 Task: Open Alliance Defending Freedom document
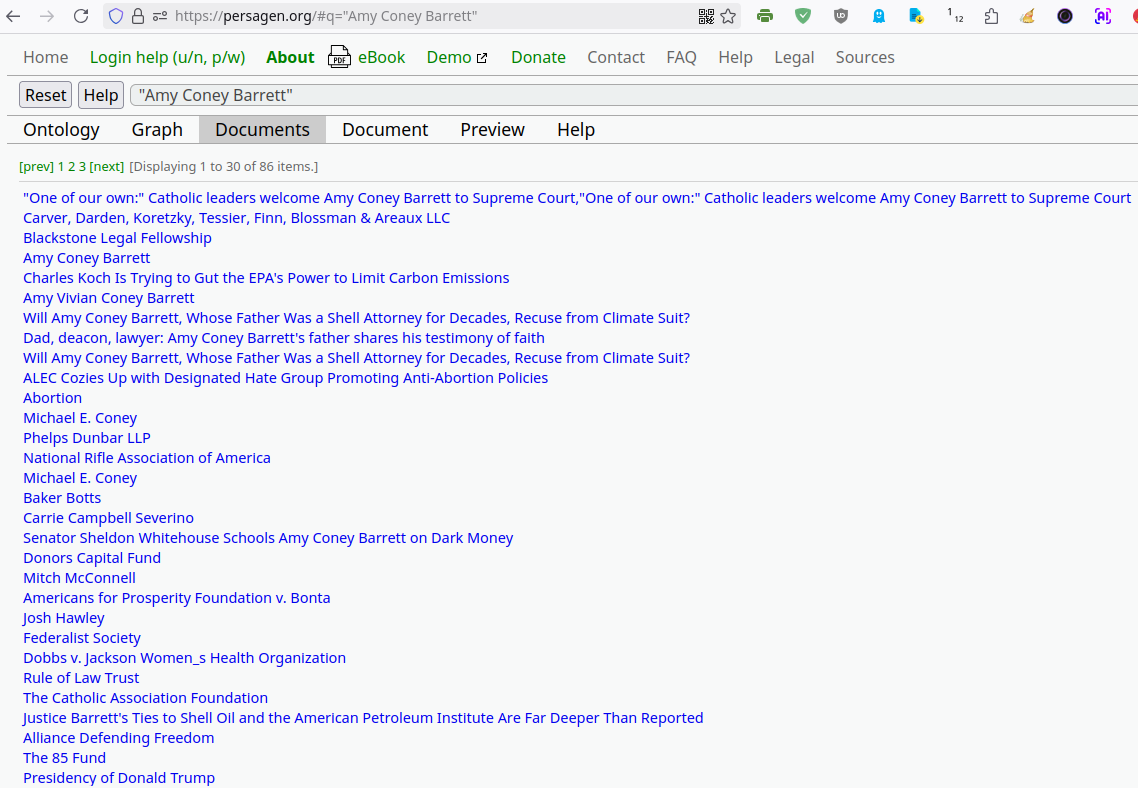click(118, 738)
